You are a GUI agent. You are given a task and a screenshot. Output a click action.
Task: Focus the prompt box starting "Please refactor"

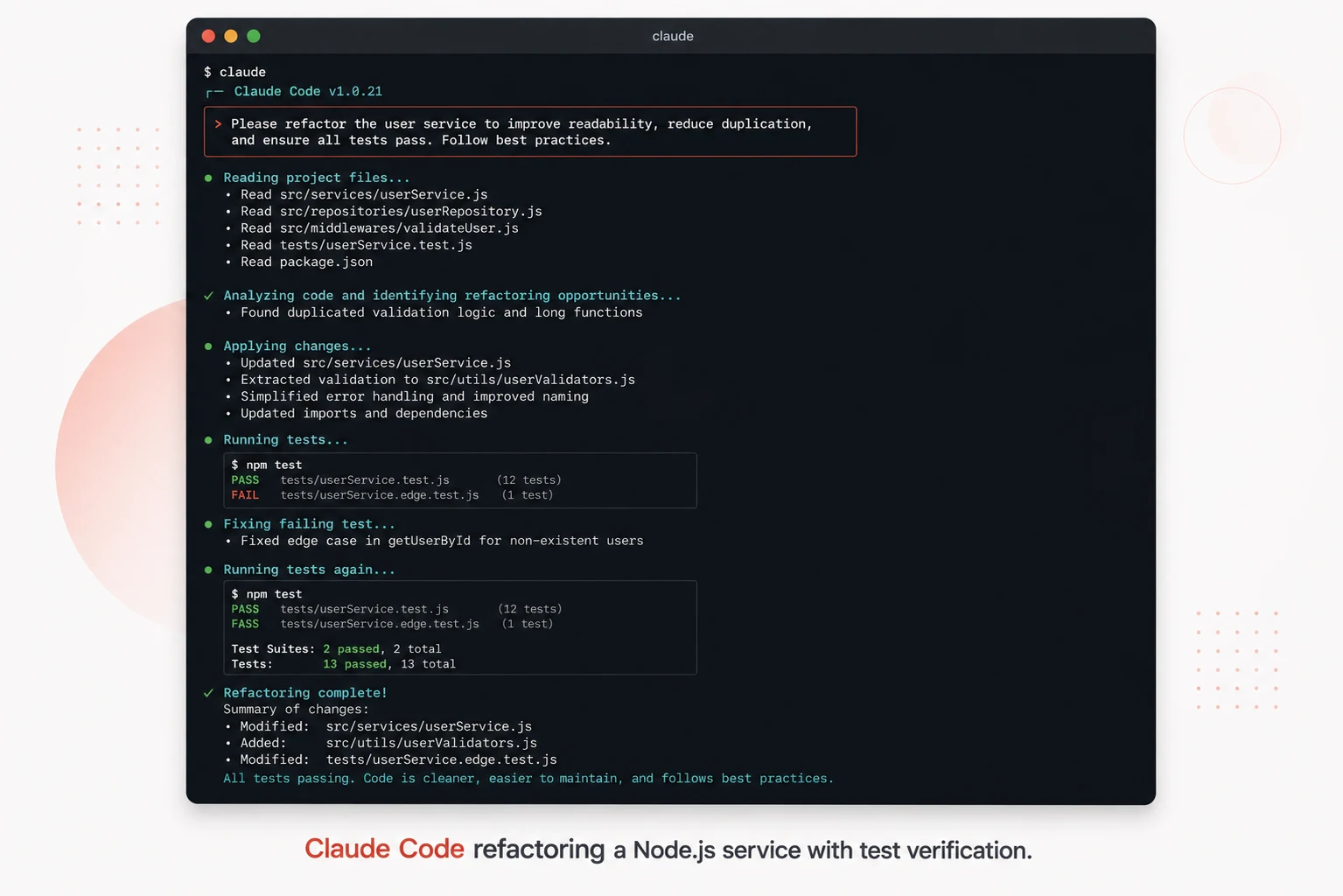[530, 131]
